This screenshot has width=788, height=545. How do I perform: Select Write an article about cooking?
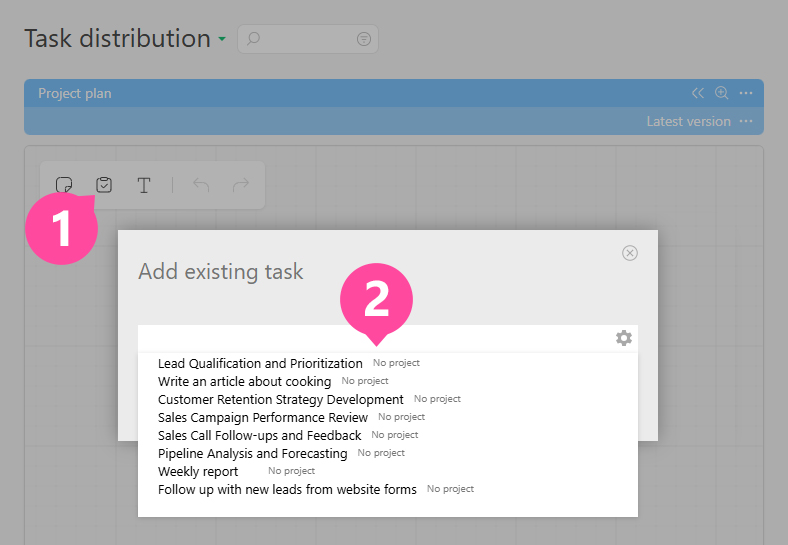[244, 382]
